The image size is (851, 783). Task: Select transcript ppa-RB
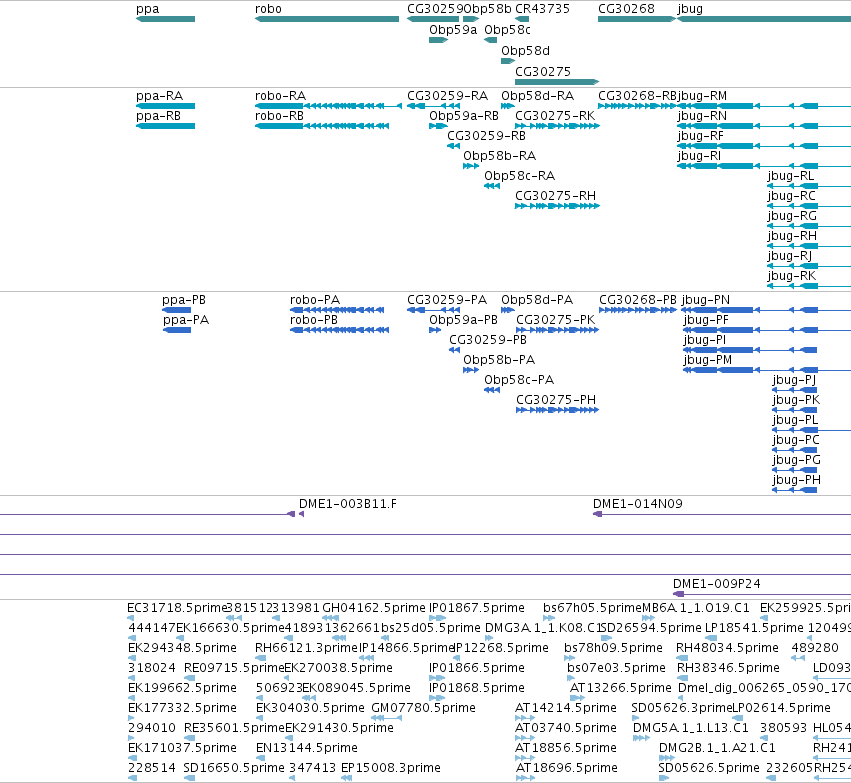coord(166,126)
